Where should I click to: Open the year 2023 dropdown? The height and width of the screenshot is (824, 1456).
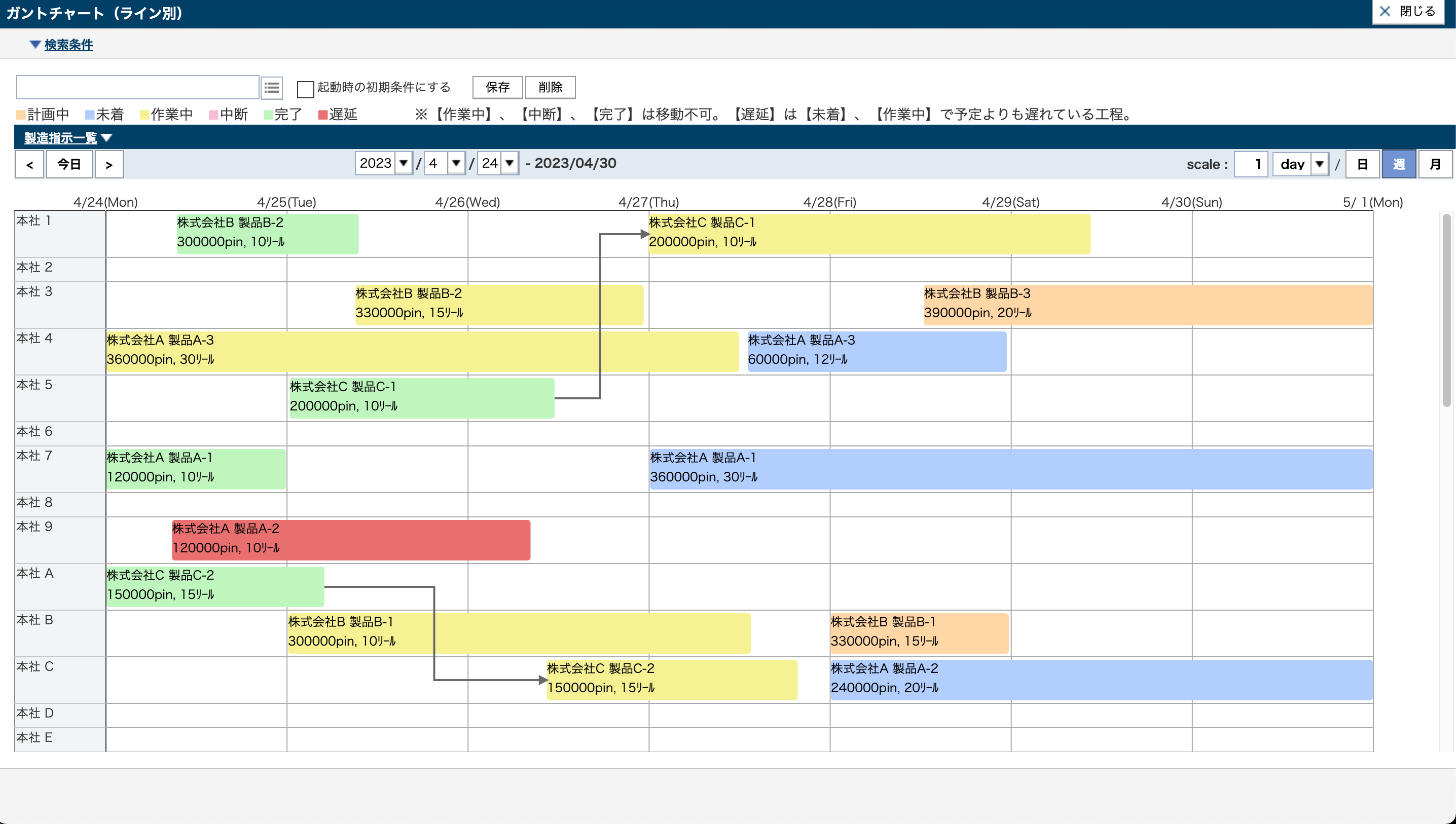(x=403, y=164)
